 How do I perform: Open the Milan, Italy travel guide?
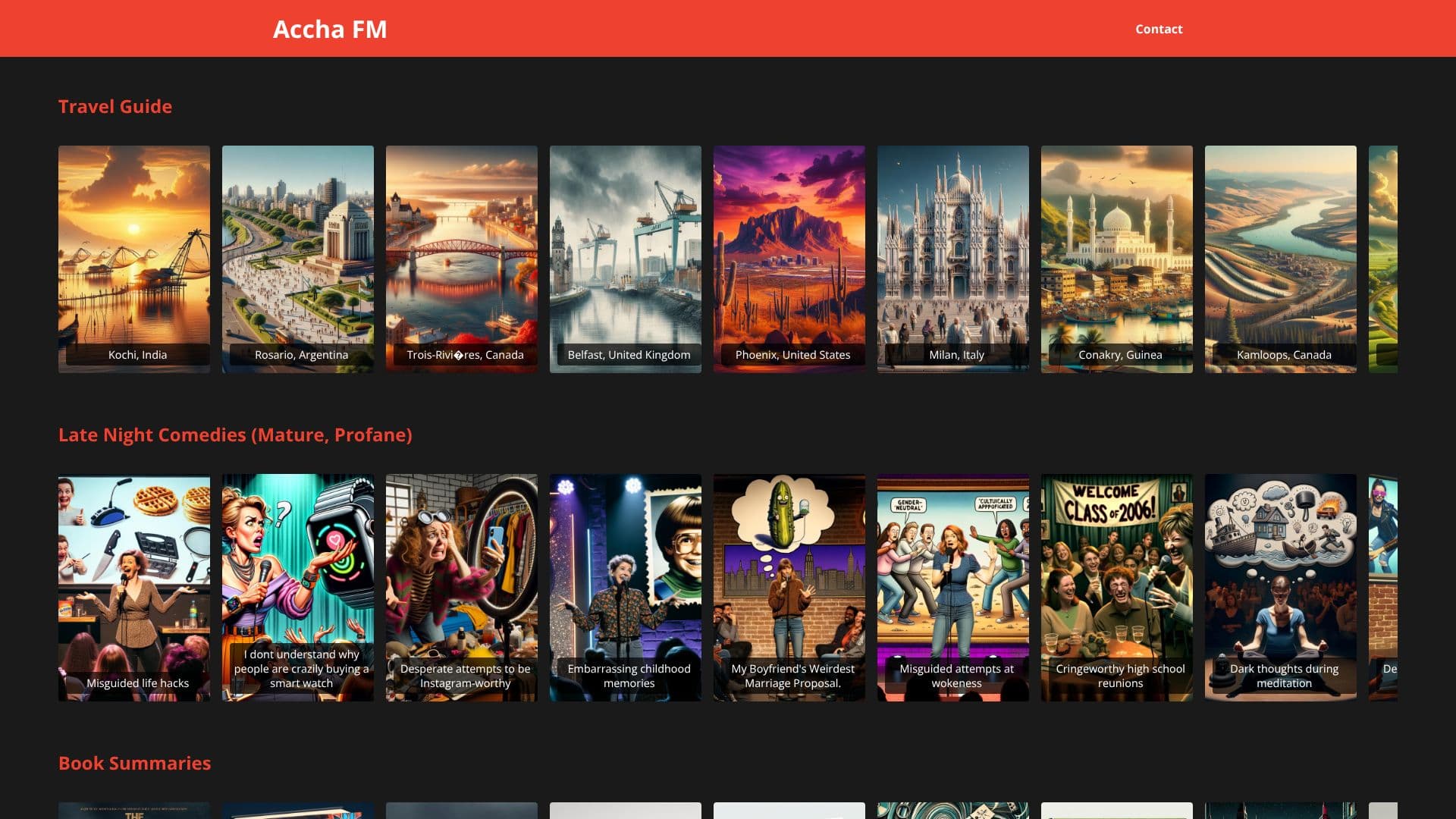(953, 259)
